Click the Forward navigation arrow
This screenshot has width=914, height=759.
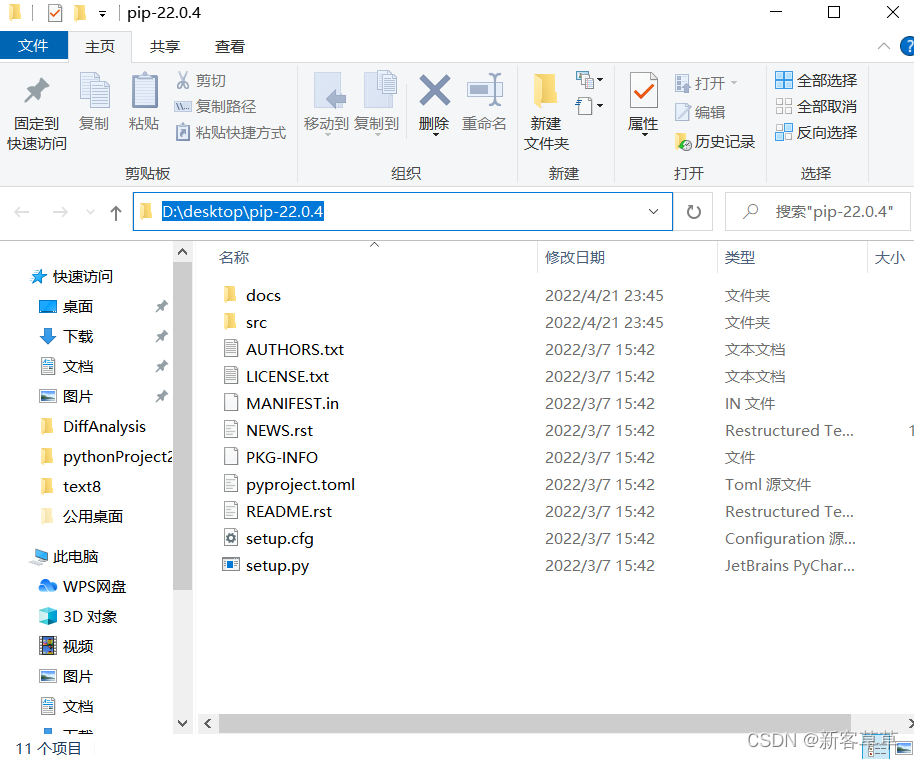60,212
